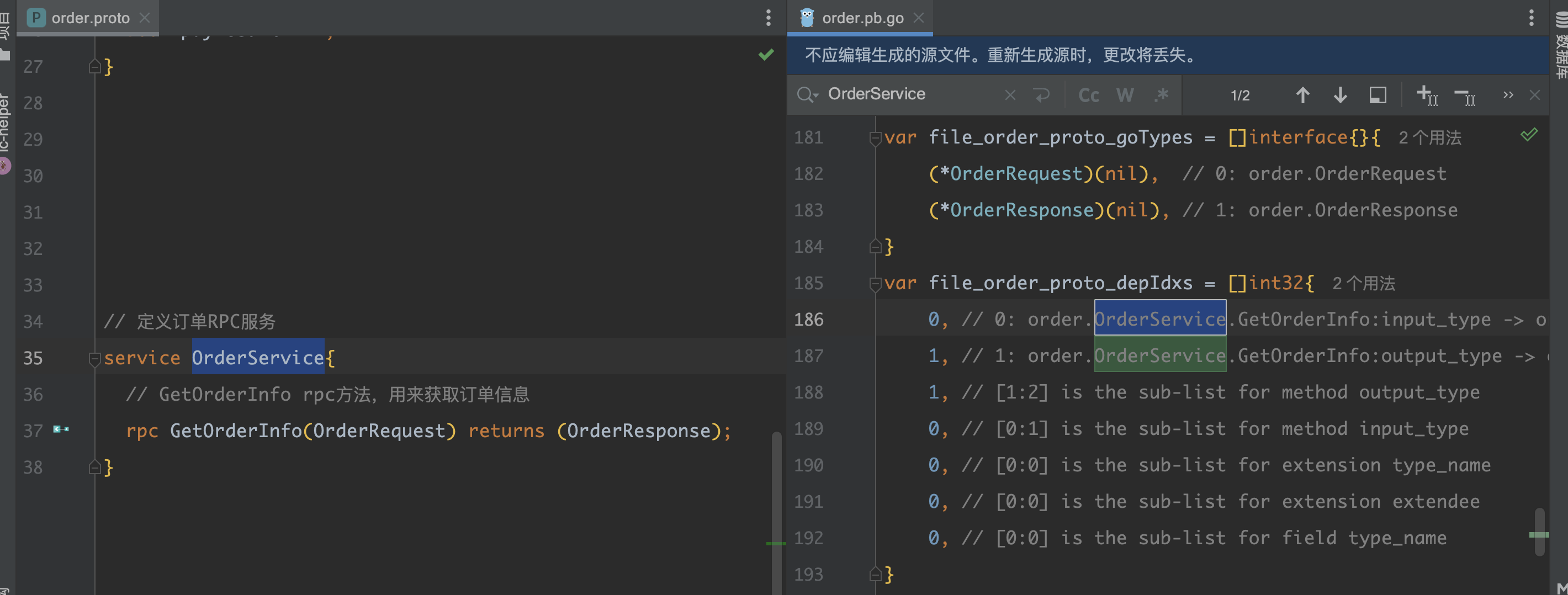Click '2 个用法' hint on line 181
This screenshot has height=595, width=1568.
1429,138
